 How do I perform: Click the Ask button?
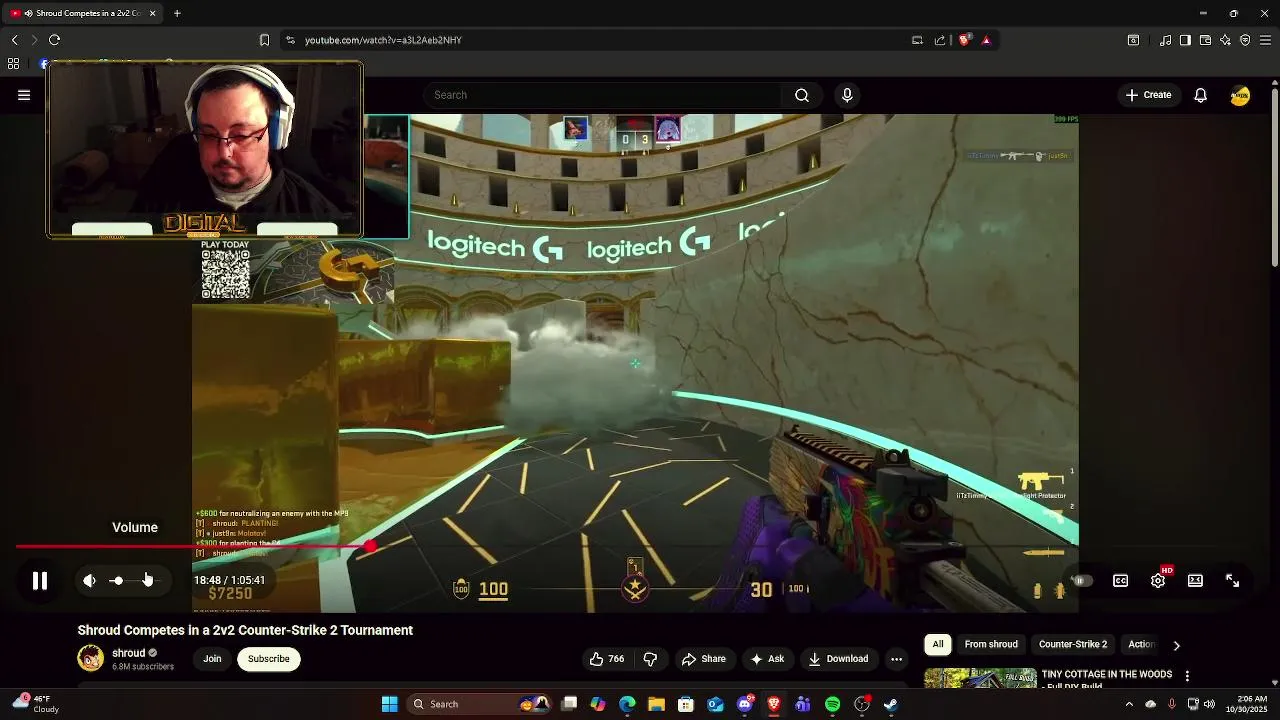[x=767, y=659]
